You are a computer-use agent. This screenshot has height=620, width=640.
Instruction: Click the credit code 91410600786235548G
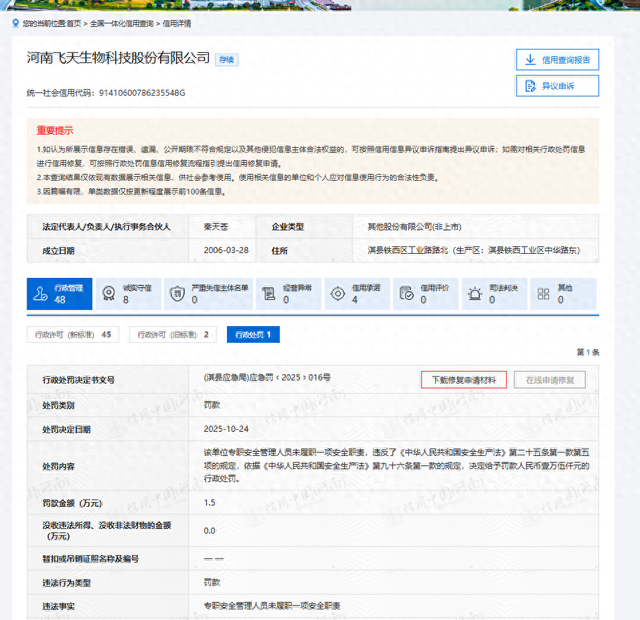click(x=142, y=93)
